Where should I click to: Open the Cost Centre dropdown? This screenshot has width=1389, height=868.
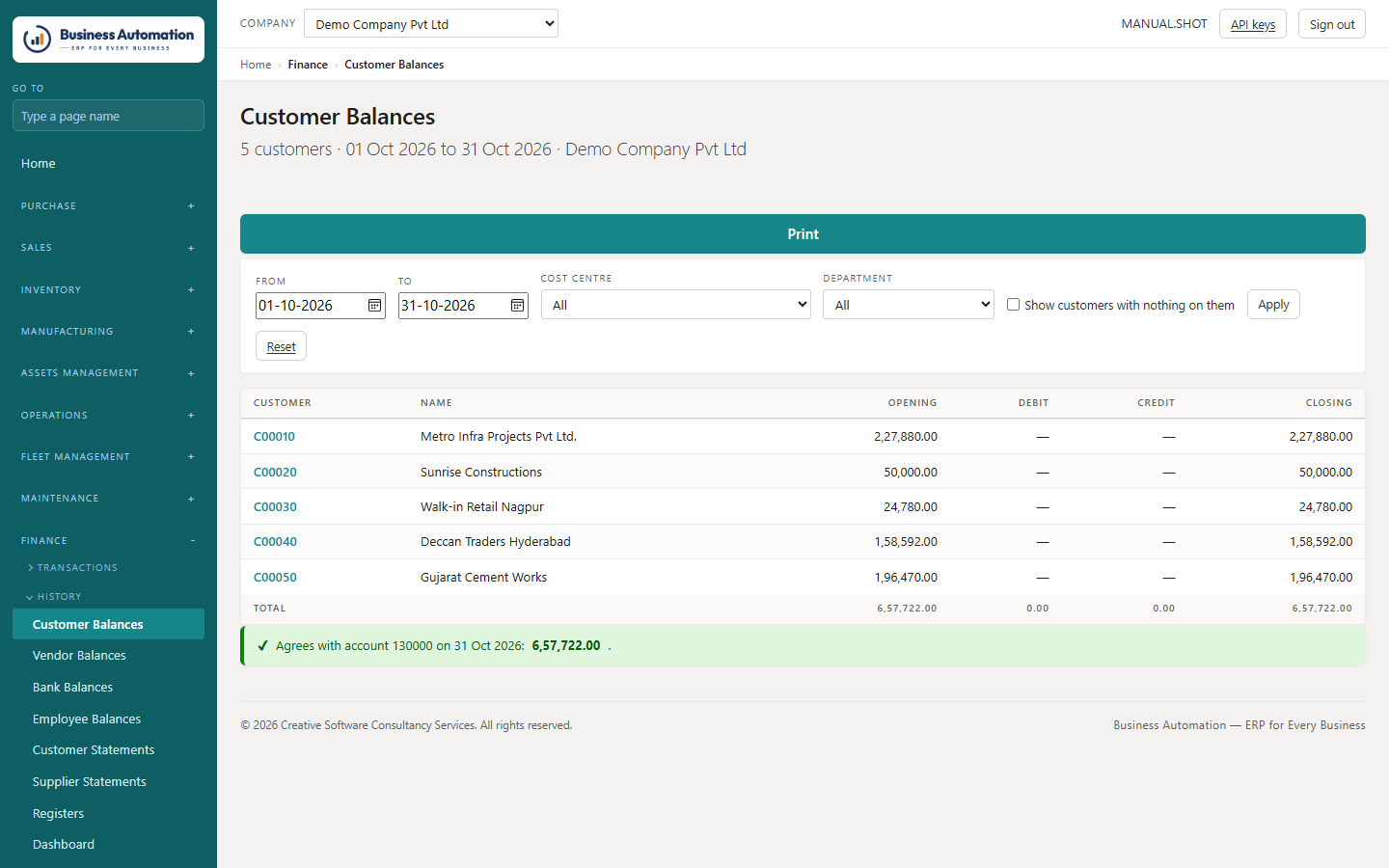pyautogui.click(x=675, y=305)
